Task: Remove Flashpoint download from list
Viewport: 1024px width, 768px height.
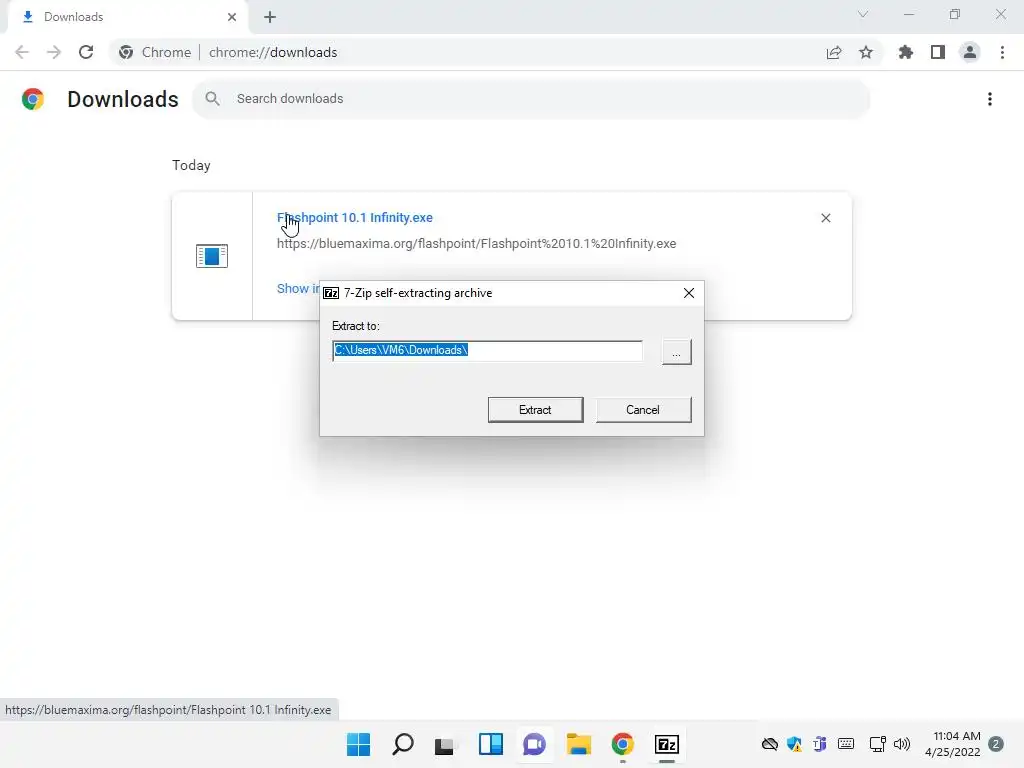Action: [x=825, y=218]
